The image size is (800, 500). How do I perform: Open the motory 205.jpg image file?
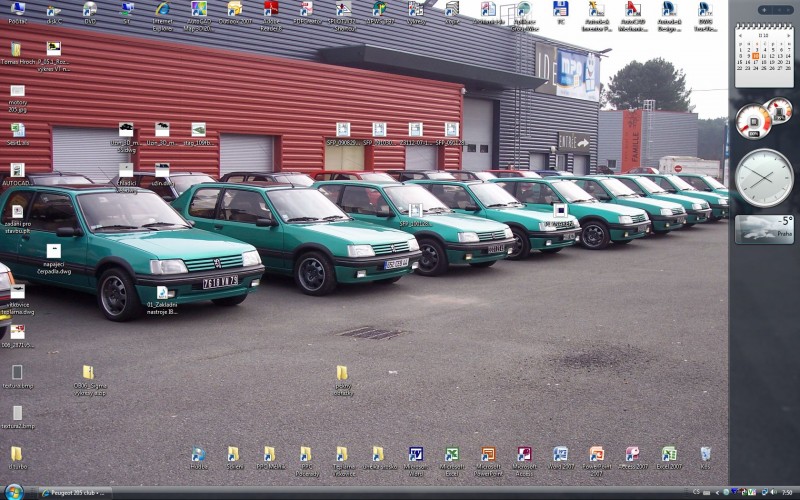pyautogui.click(x=17, y=92)
